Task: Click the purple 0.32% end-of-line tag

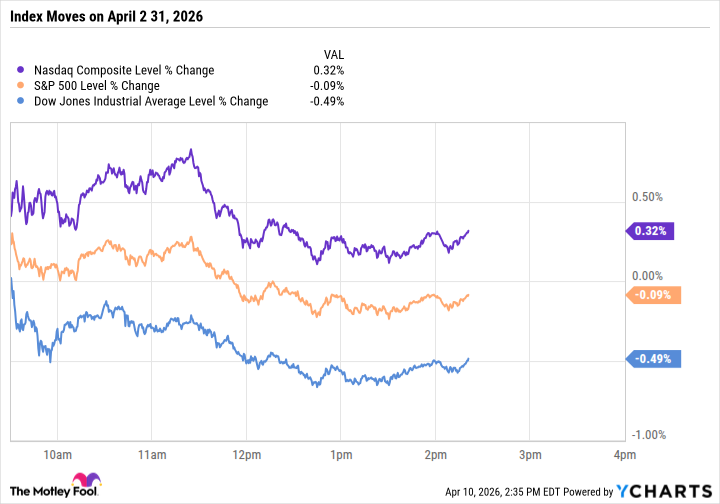Action: [x=651, y=231]
